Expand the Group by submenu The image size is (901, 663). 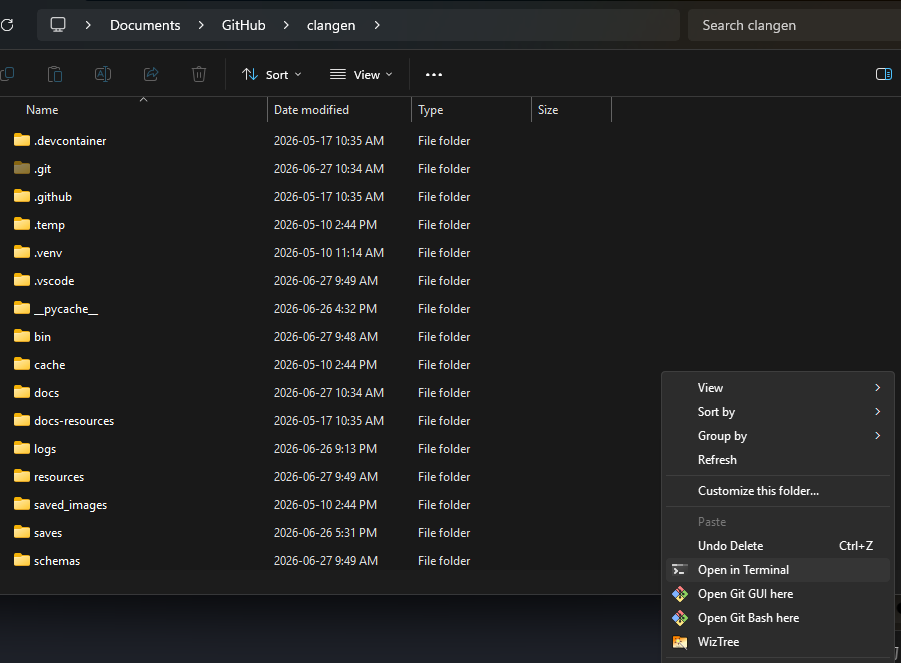(777, 436)
